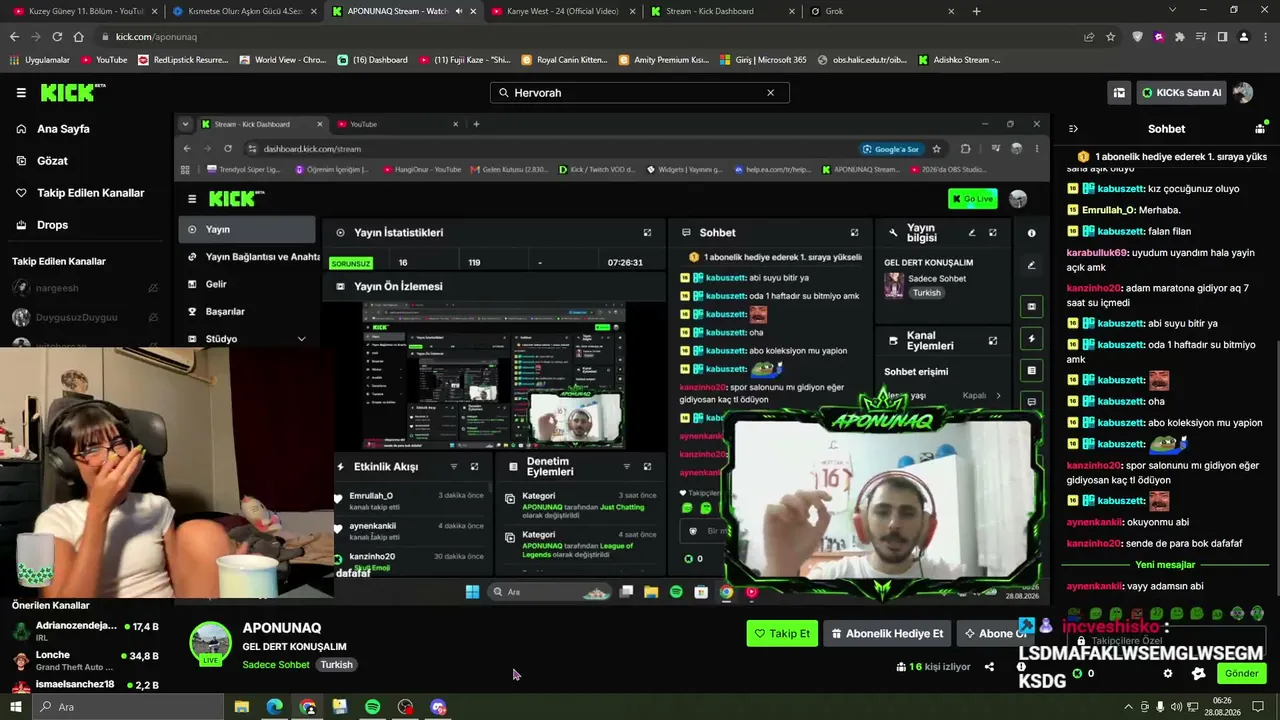Click the Yeni mesajlar divider in chat
The width and height of the screenshot is (1280, 720).
1165,565
